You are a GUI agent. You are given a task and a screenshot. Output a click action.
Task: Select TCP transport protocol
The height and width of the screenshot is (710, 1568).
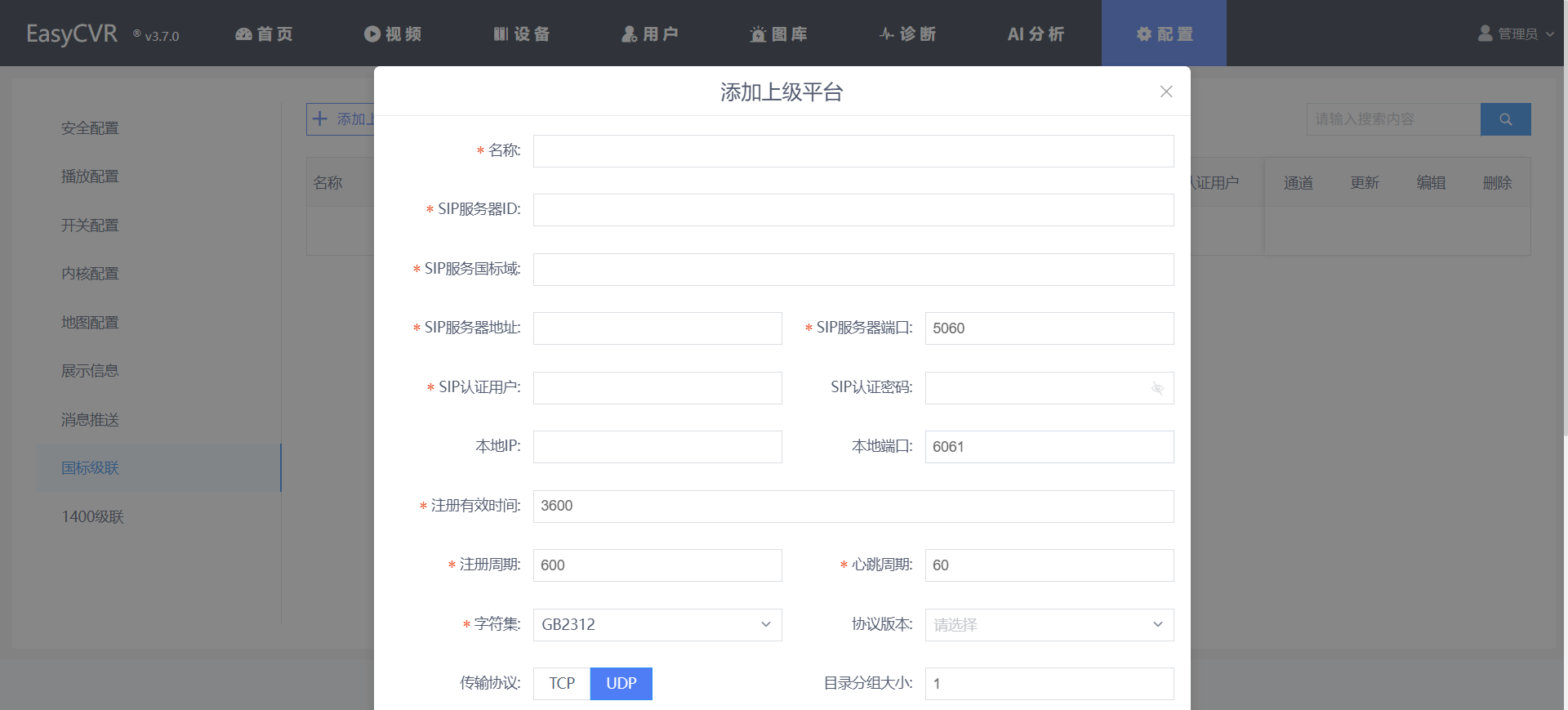562,684
